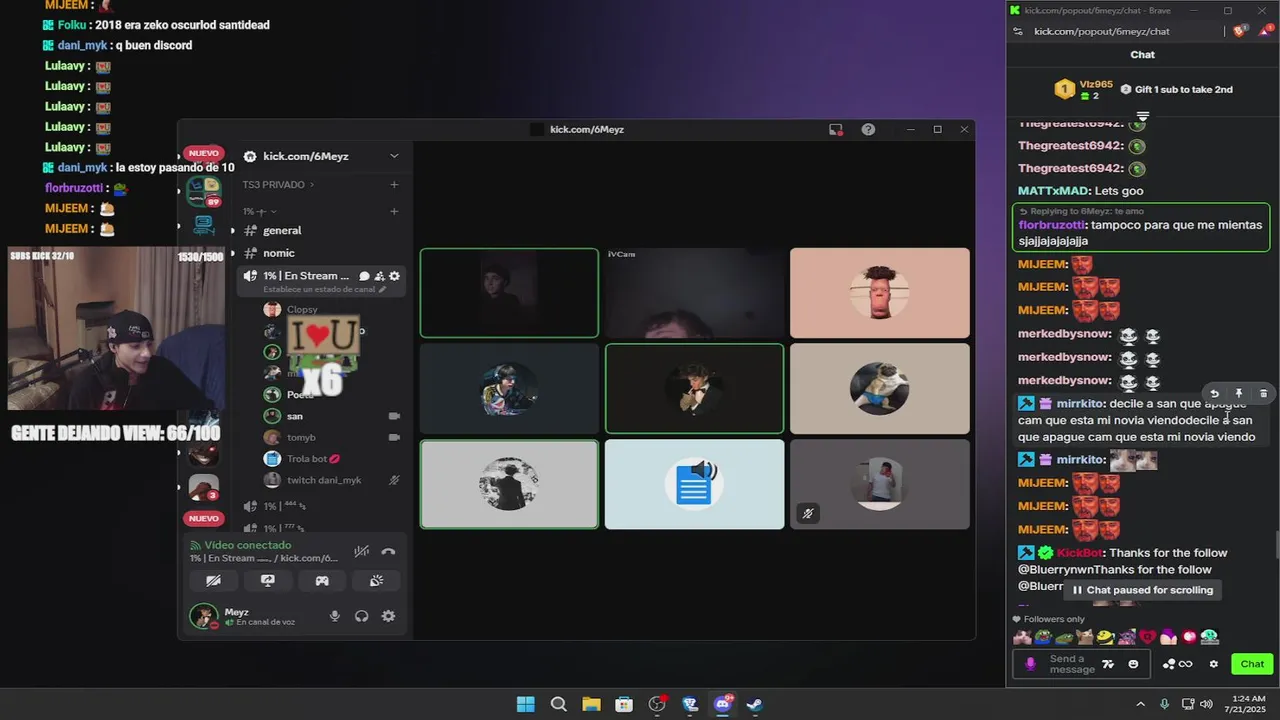Click bottom NUEVO unread badge in server list
This screenshot has height=720, width=1280.
(x=203, y=518)
